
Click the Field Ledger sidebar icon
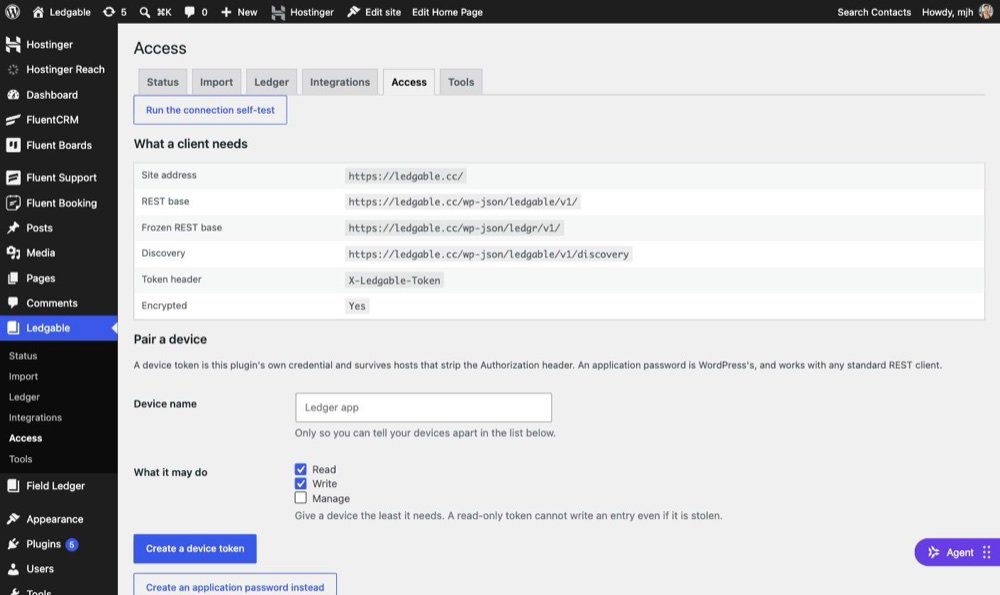click(13, 485)
